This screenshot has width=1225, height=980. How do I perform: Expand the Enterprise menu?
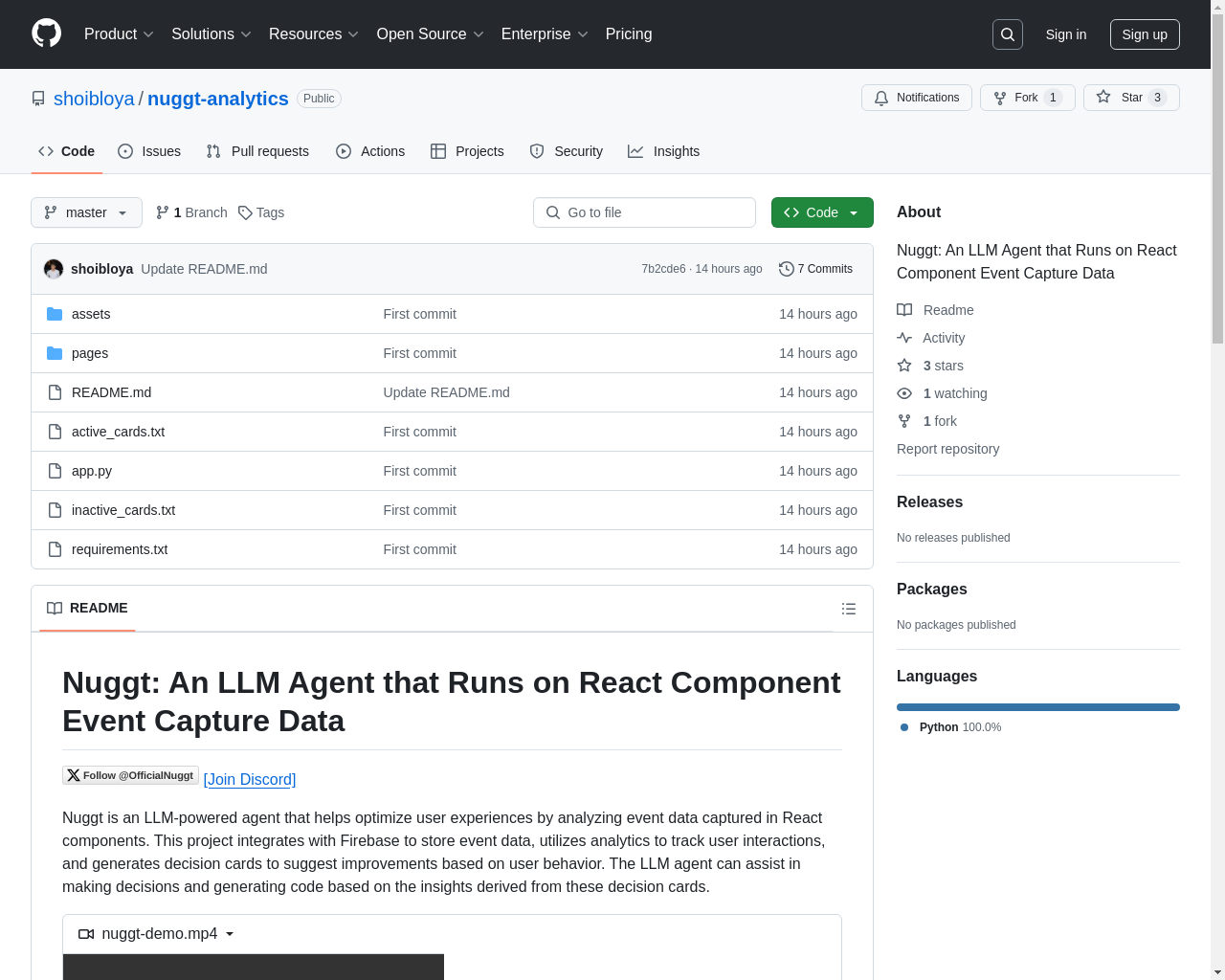pos(545,34)
